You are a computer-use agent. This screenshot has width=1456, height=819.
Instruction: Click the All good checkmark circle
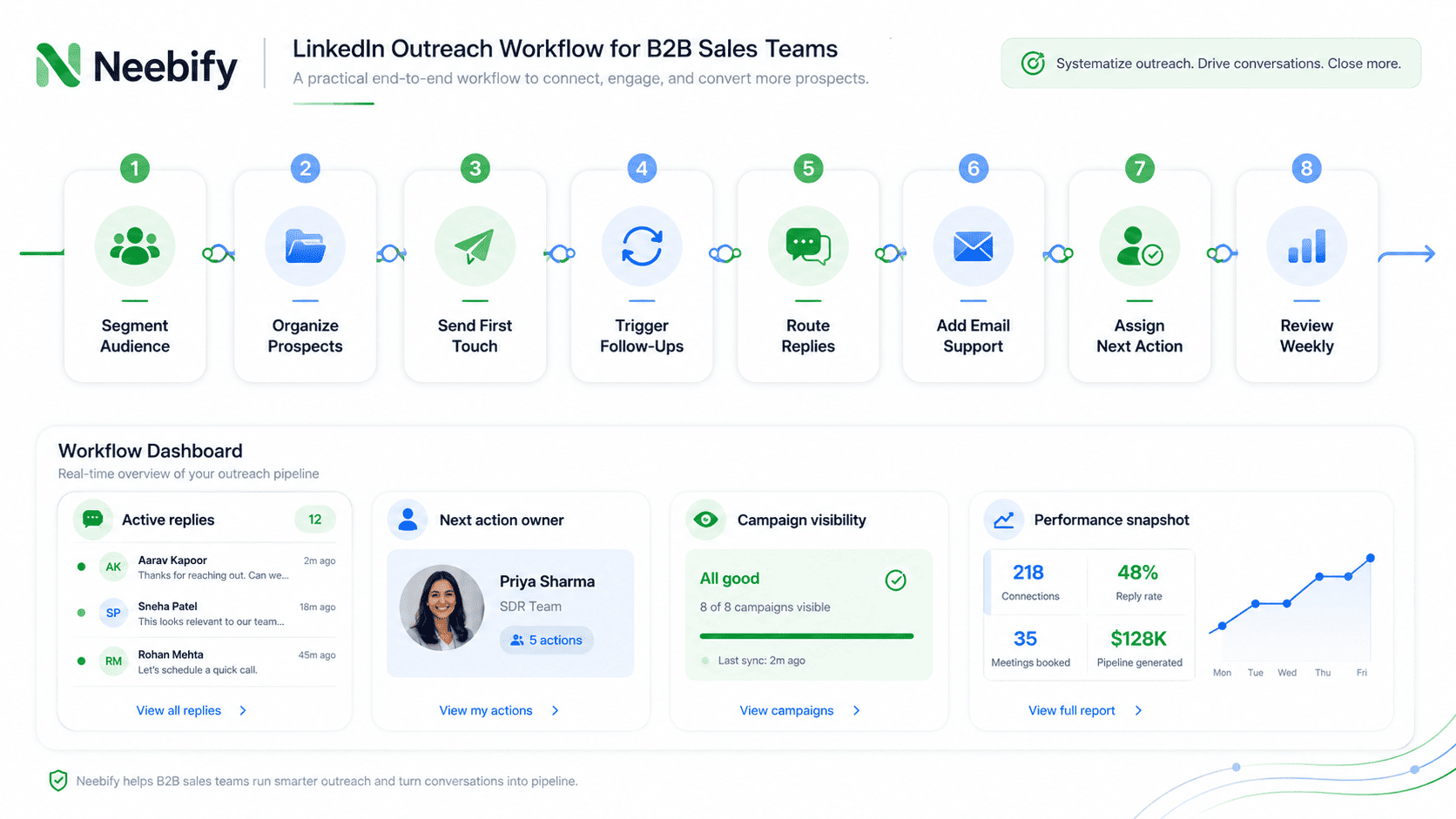click(x=895, y=580)
